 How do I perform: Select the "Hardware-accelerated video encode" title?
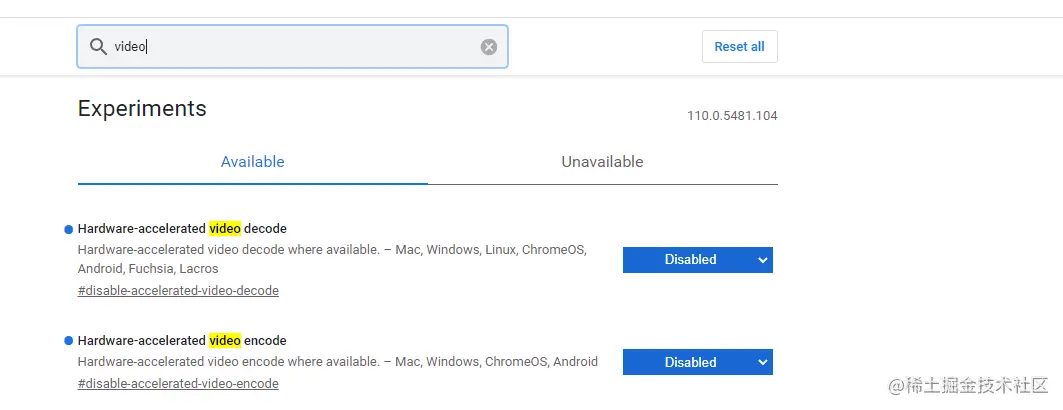click(182, 341)
